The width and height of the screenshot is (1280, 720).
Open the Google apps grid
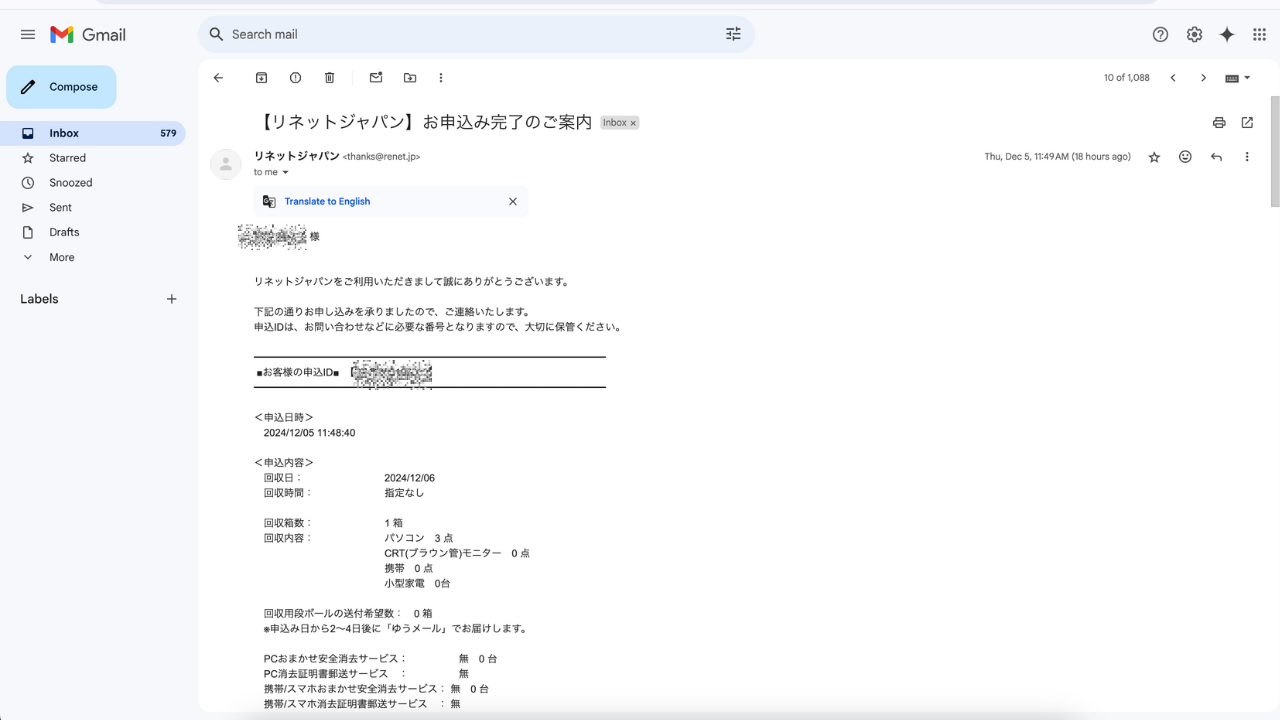(1259, 34)
